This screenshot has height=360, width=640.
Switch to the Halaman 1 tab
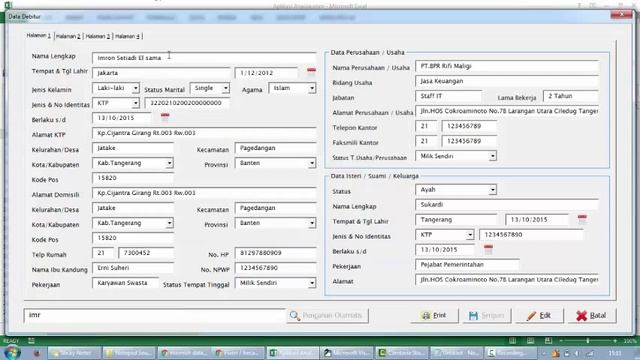[x=39, y=36]
